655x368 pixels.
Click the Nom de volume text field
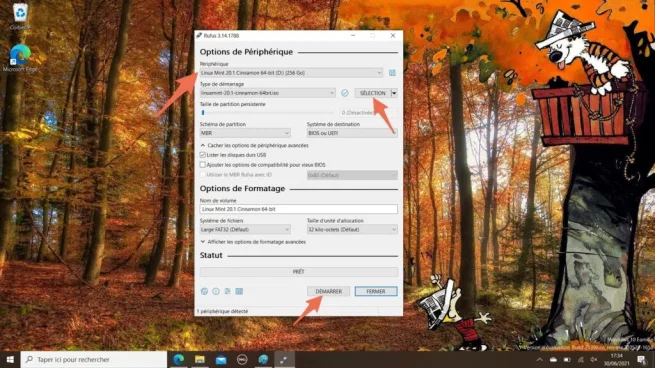coord(299,209)
